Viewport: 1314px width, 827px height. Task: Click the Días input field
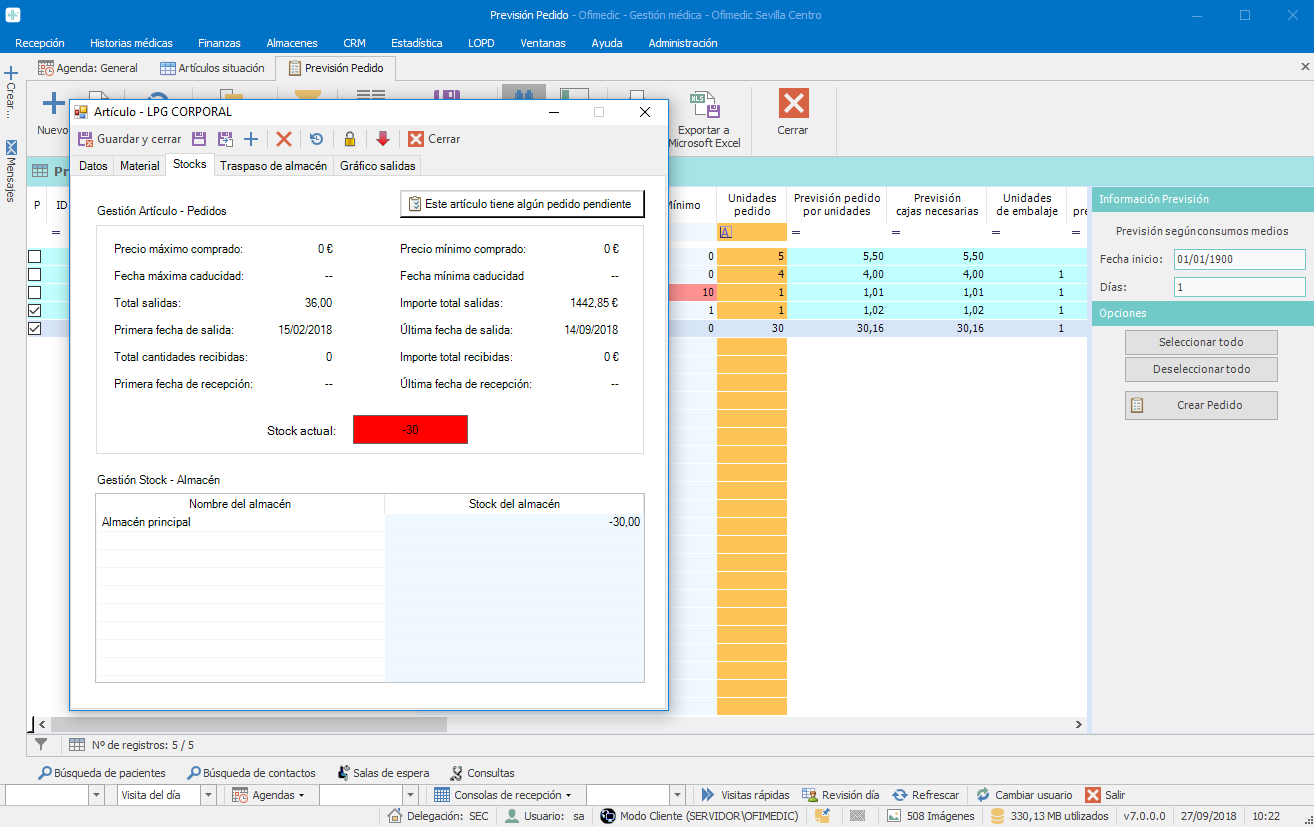tap(1240, 287)
